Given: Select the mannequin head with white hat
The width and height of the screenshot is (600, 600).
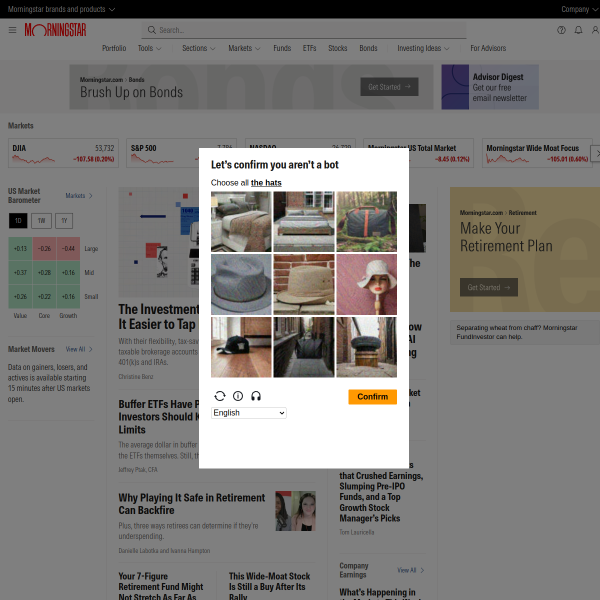Looking at the screenshot, I should [x=367, y=284].
